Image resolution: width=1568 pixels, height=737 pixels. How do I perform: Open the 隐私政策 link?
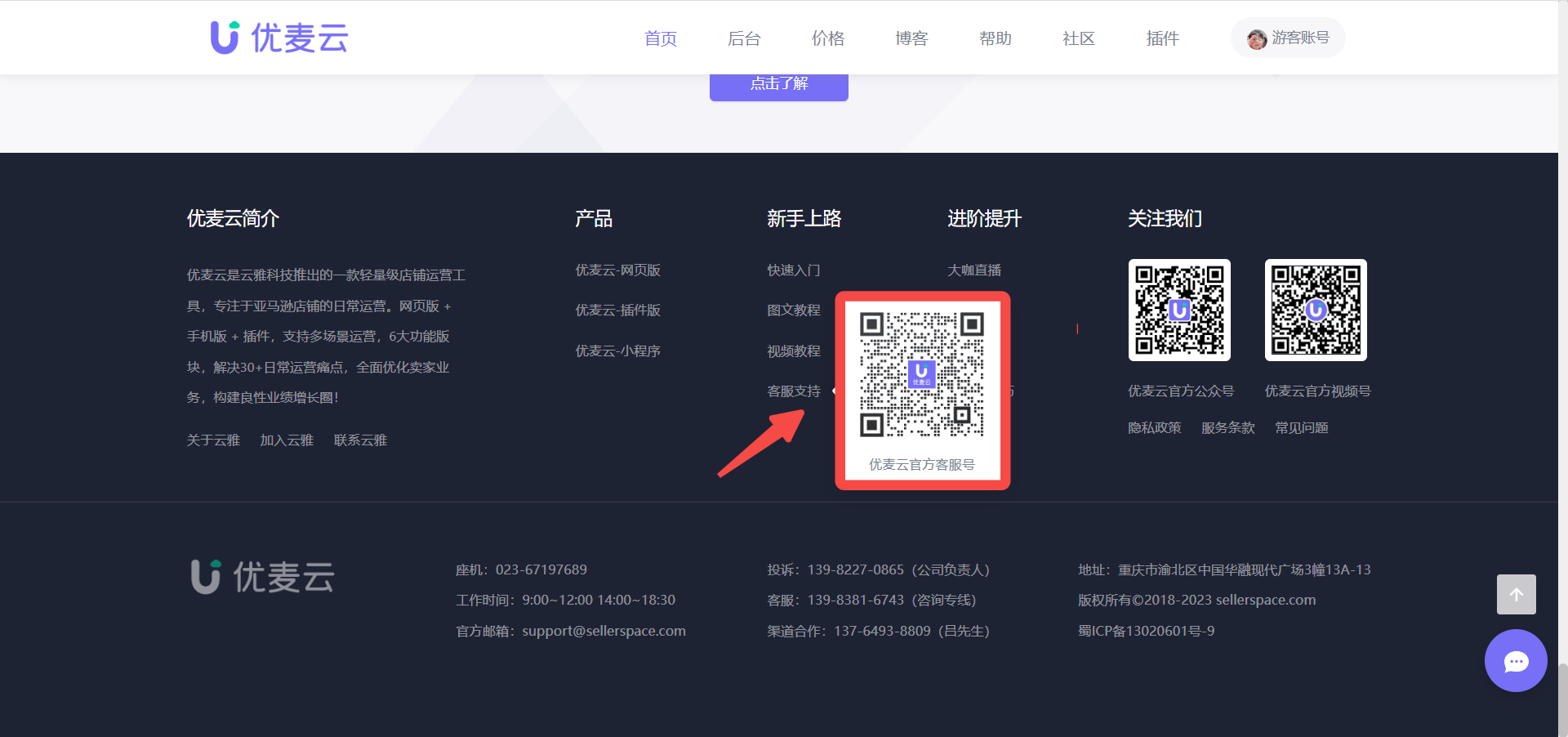1154,428
